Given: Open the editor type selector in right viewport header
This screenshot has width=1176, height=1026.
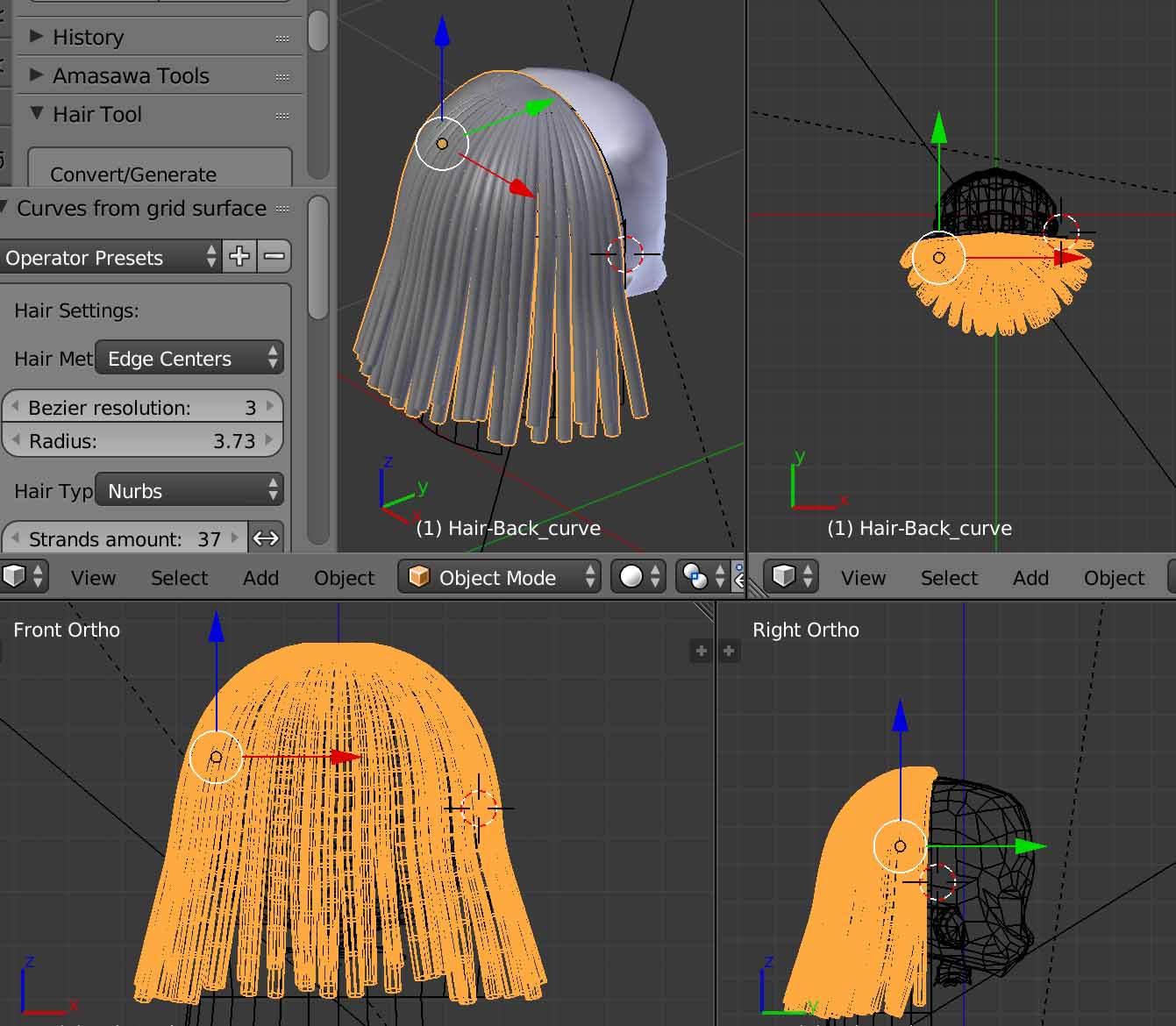Looking at the screenshot, I should pyautogui.click(x=792, y=577).
